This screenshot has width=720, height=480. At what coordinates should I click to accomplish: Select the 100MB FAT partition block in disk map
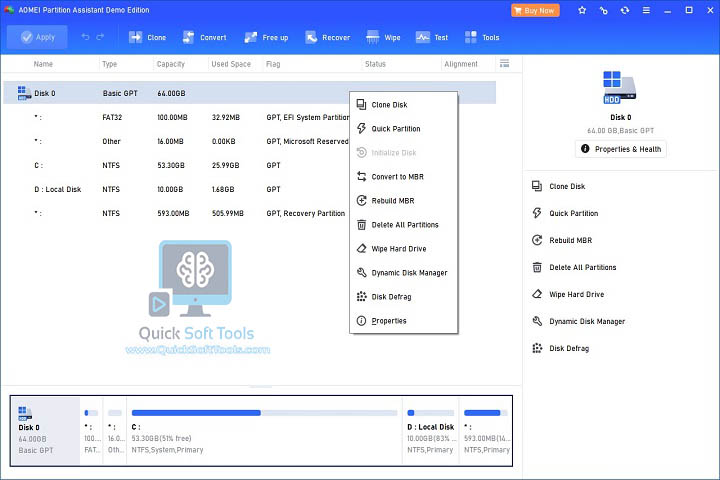[91, 430]
